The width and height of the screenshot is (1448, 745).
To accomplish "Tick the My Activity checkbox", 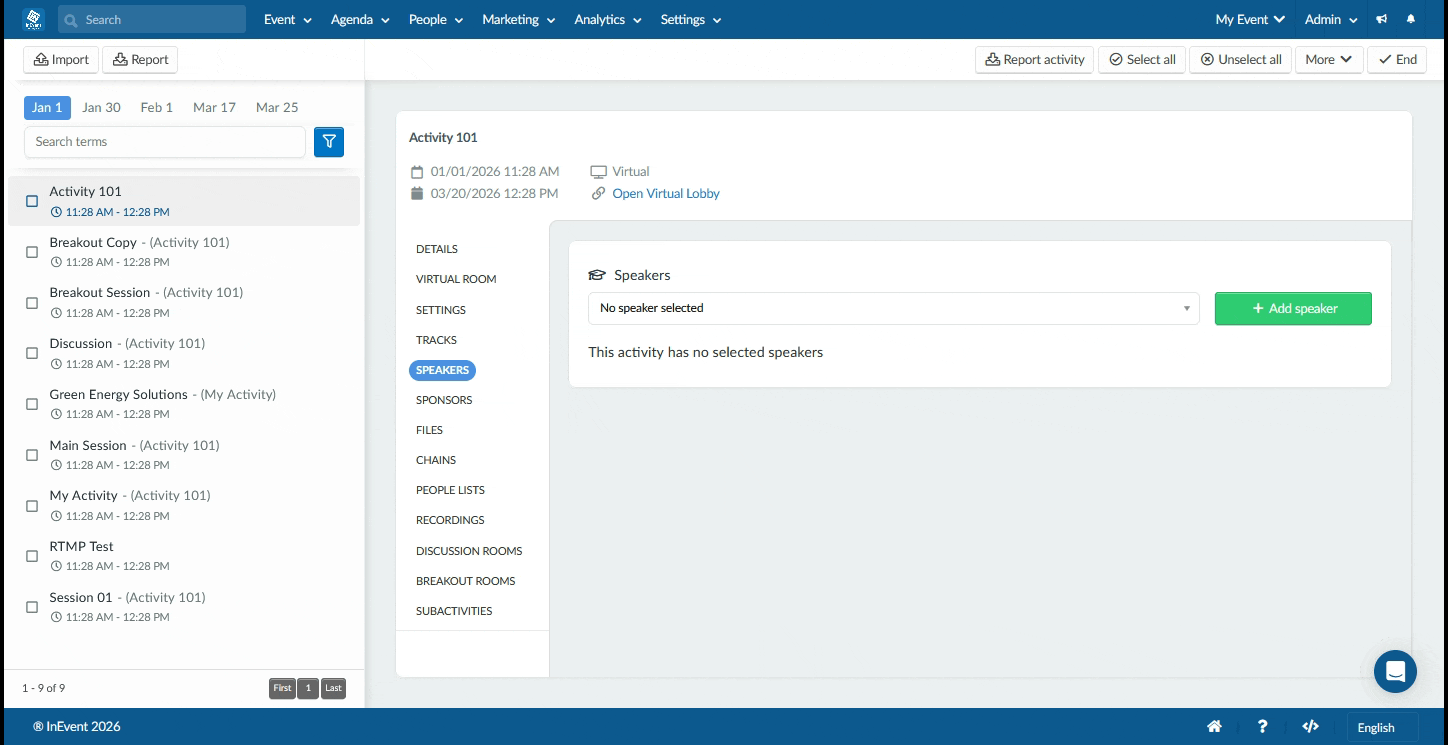I will [x=32, y=506].
